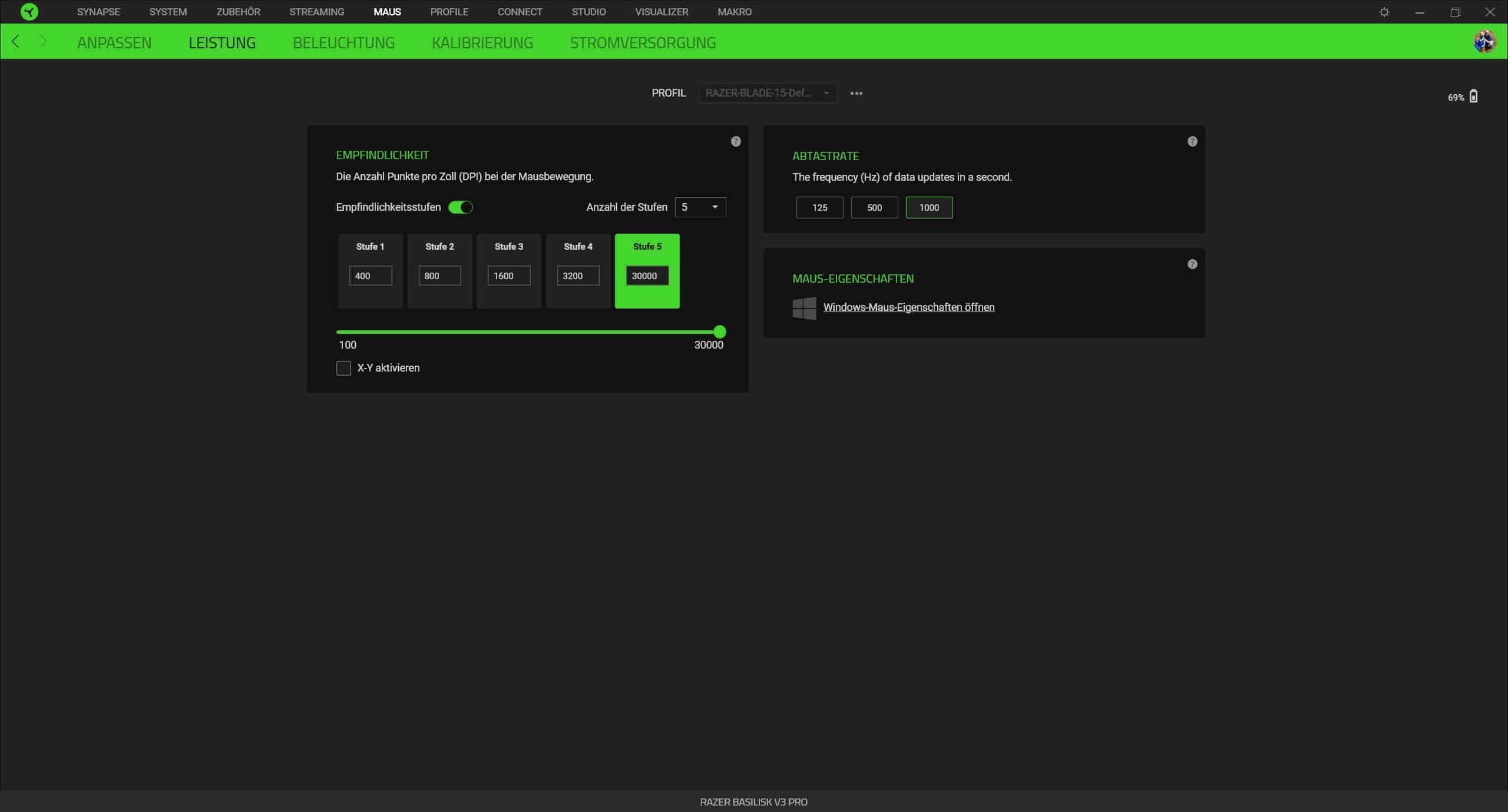Click the Razer logo icon
The width and height of the screenshot is (1508, 812).
pos(29,12)
